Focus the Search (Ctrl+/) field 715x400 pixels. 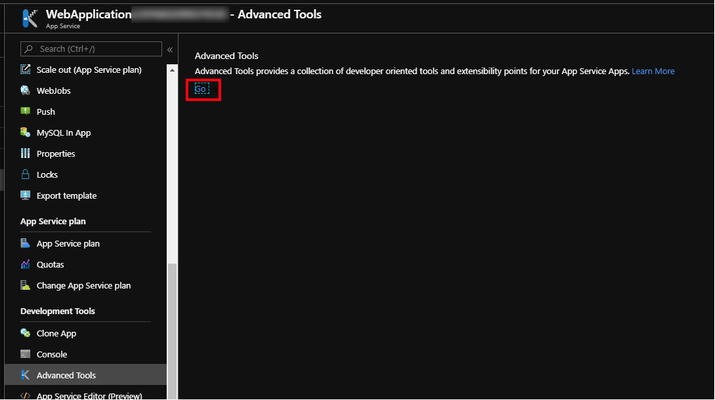91,49
